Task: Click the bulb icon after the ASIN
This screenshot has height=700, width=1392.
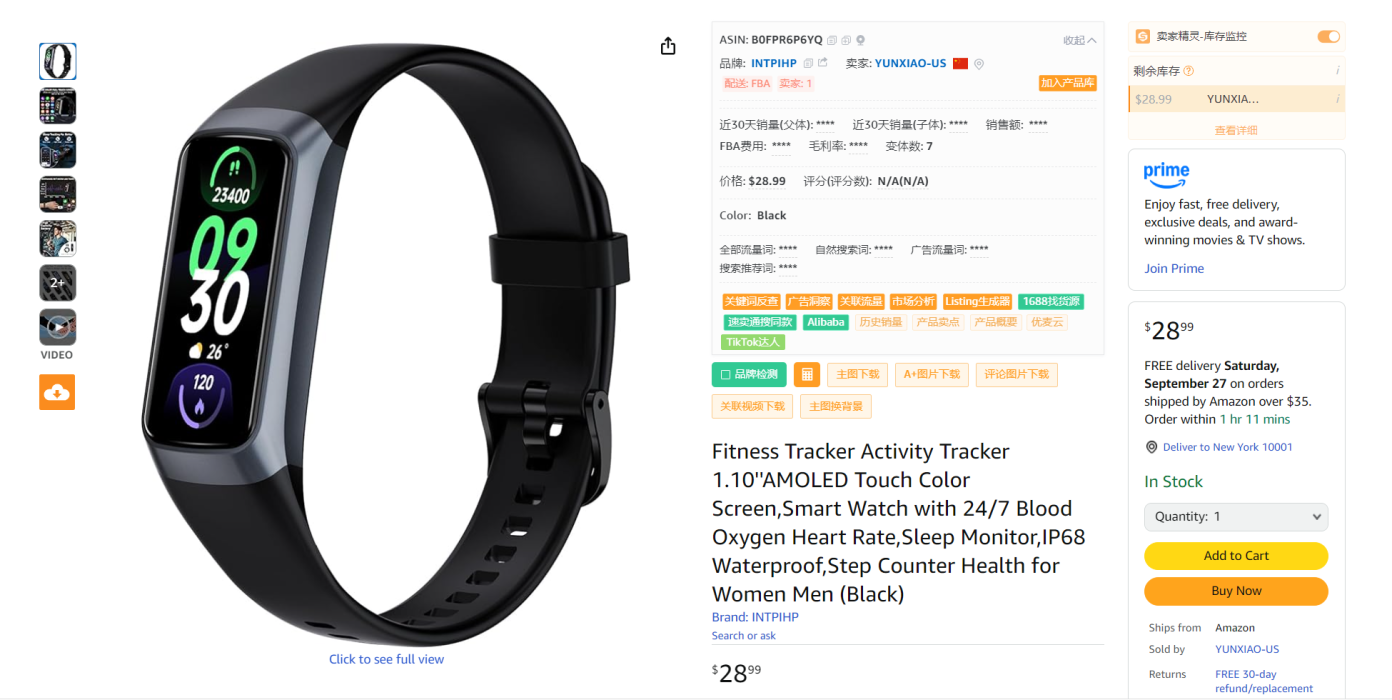Action: [860, 40]
